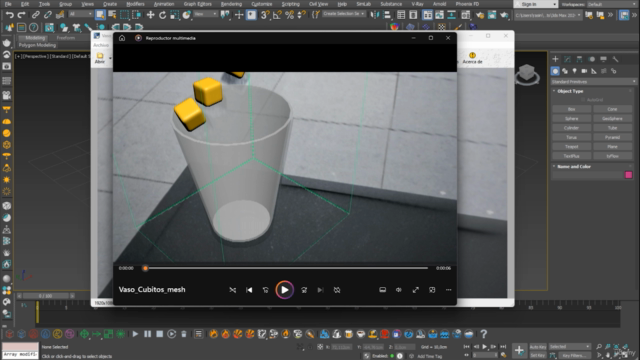Switch to the Modify command panel tab
The width and height of the screenshot is (640, 360).
coord(567,59)
